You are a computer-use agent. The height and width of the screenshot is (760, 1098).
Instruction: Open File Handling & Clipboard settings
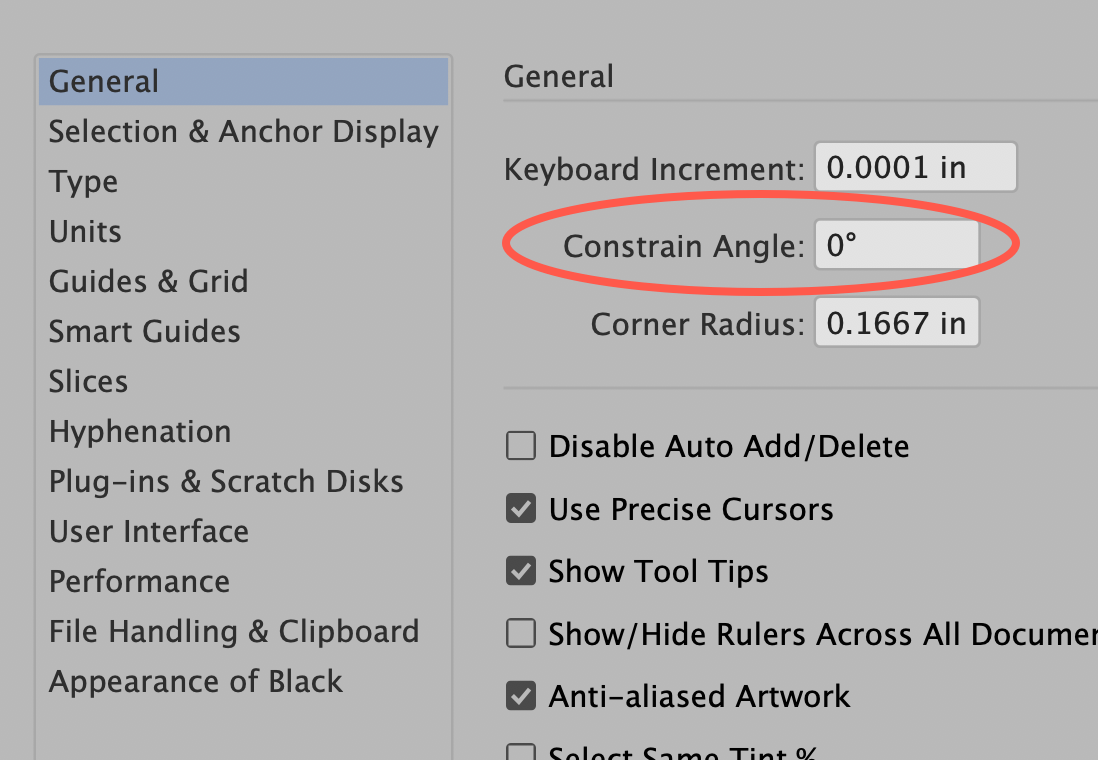pyautogui.click(x=234, y=631)
